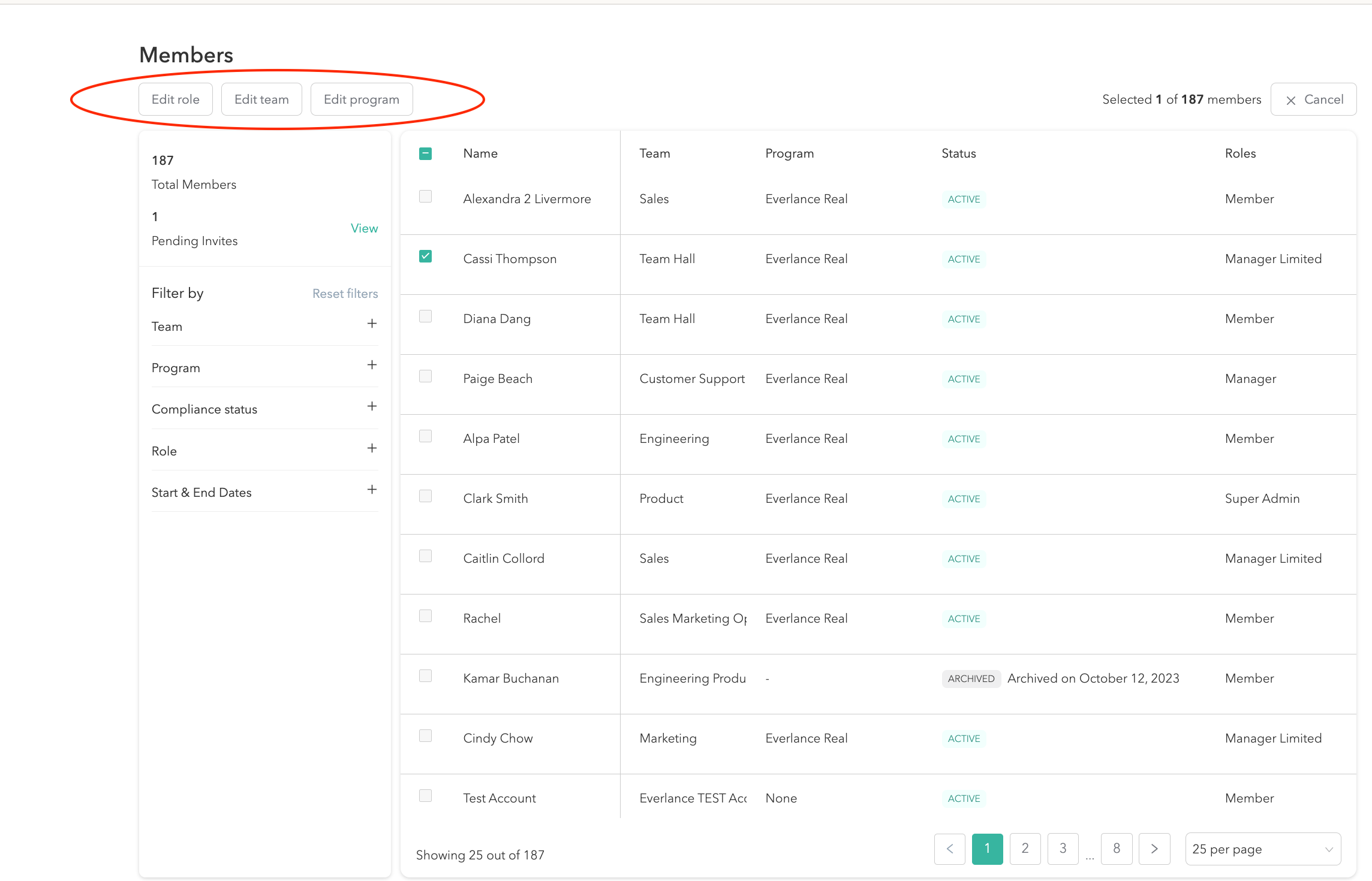Open the 25 per page dropdown

pos(1263,849)
